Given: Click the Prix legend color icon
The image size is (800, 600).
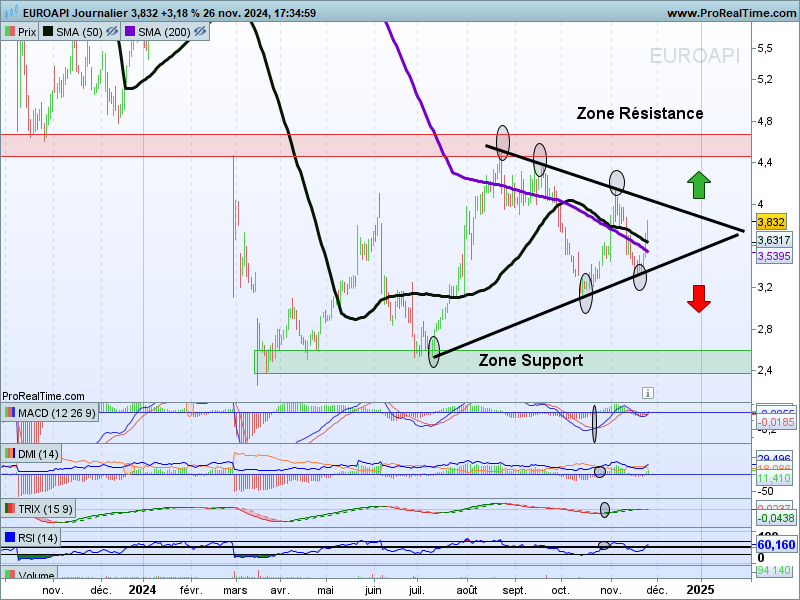Looking at the screenshot, I should point(10,32).
